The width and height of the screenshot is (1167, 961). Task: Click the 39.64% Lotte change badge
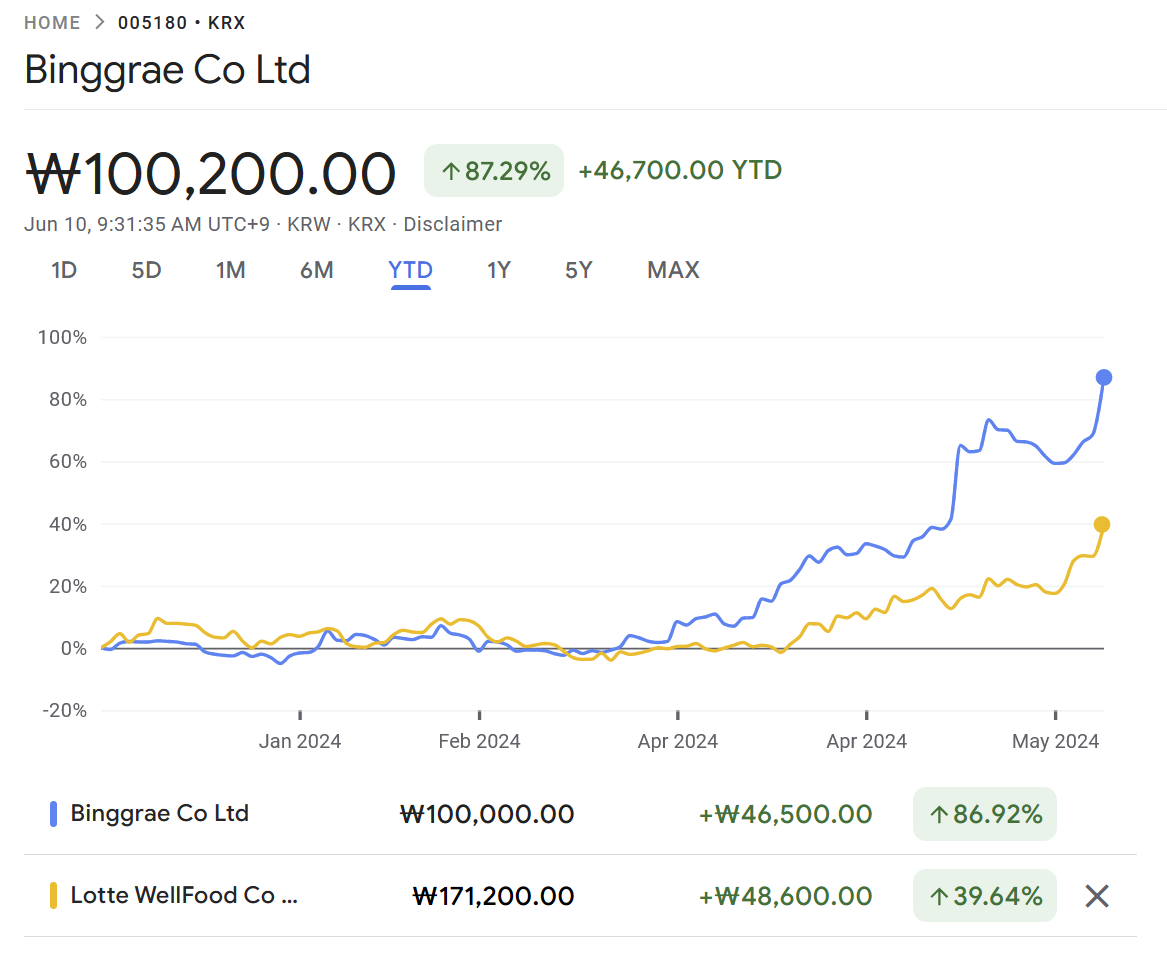tap(984, 896)
